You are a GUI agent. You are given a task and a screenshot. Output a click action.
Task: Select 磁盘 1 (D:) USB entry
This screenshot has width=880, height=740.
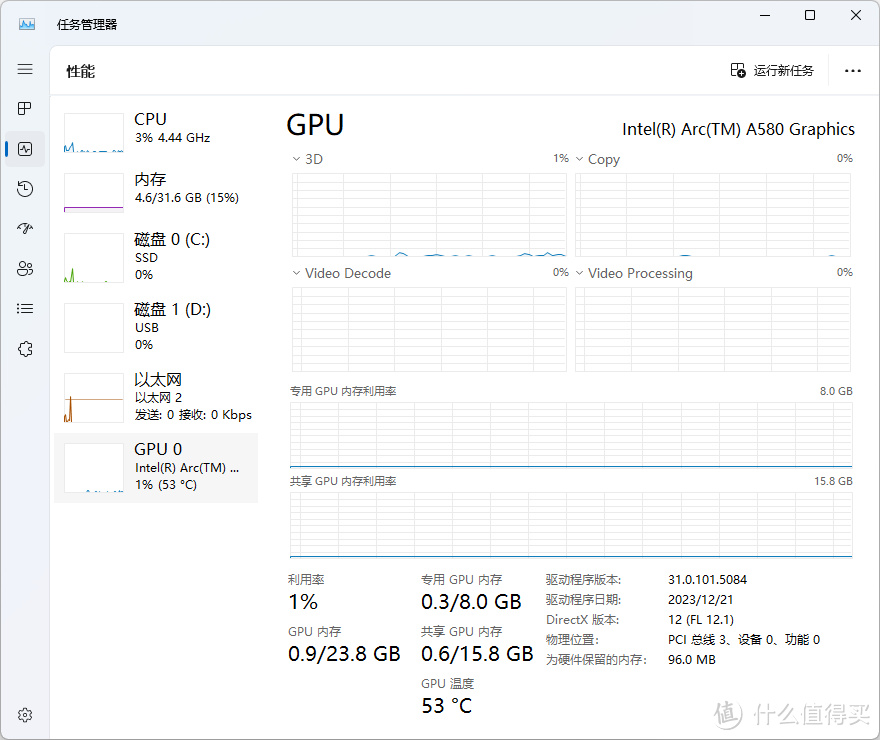click(x=156, y=328)
